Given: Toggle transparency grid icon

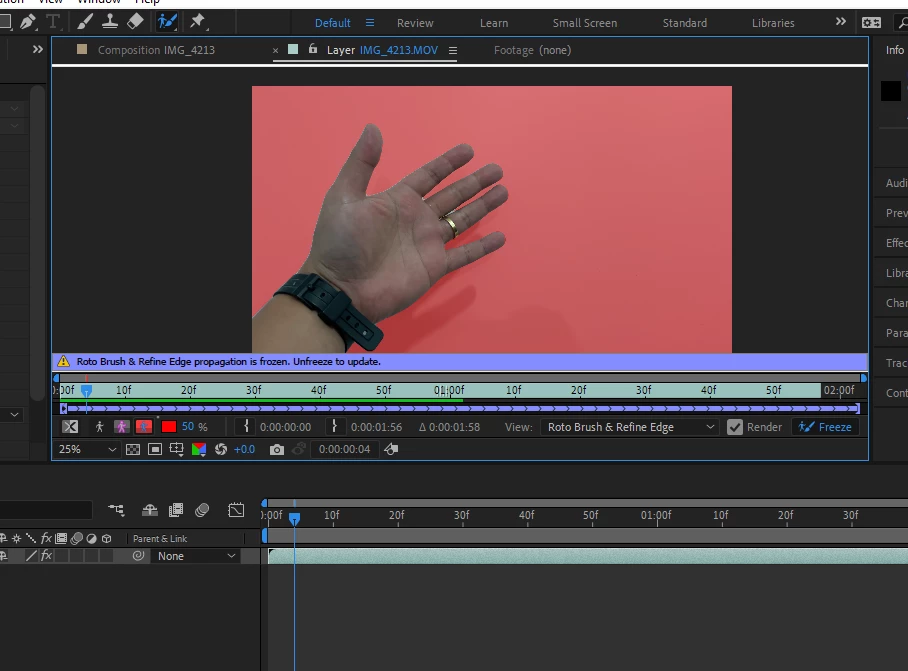Looking at the screenshot, I should click(x=133, y=449).
